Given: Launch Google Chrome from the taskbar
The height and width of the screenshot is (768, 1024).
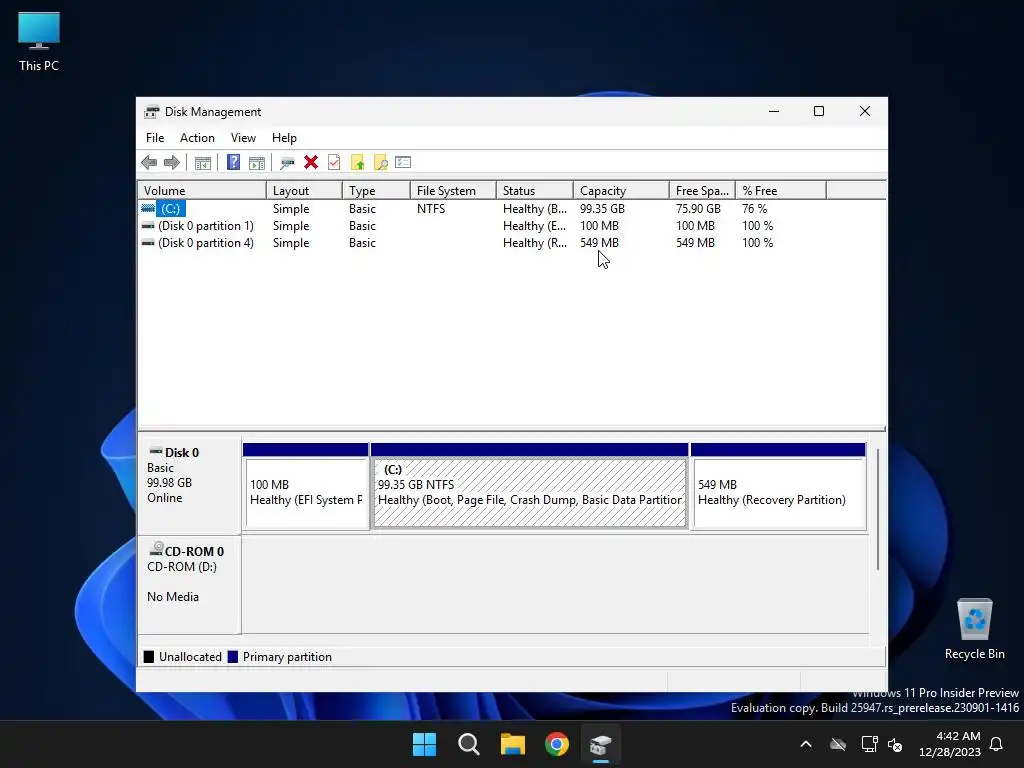Looking at the screenshot, I should tap(557, 744).
